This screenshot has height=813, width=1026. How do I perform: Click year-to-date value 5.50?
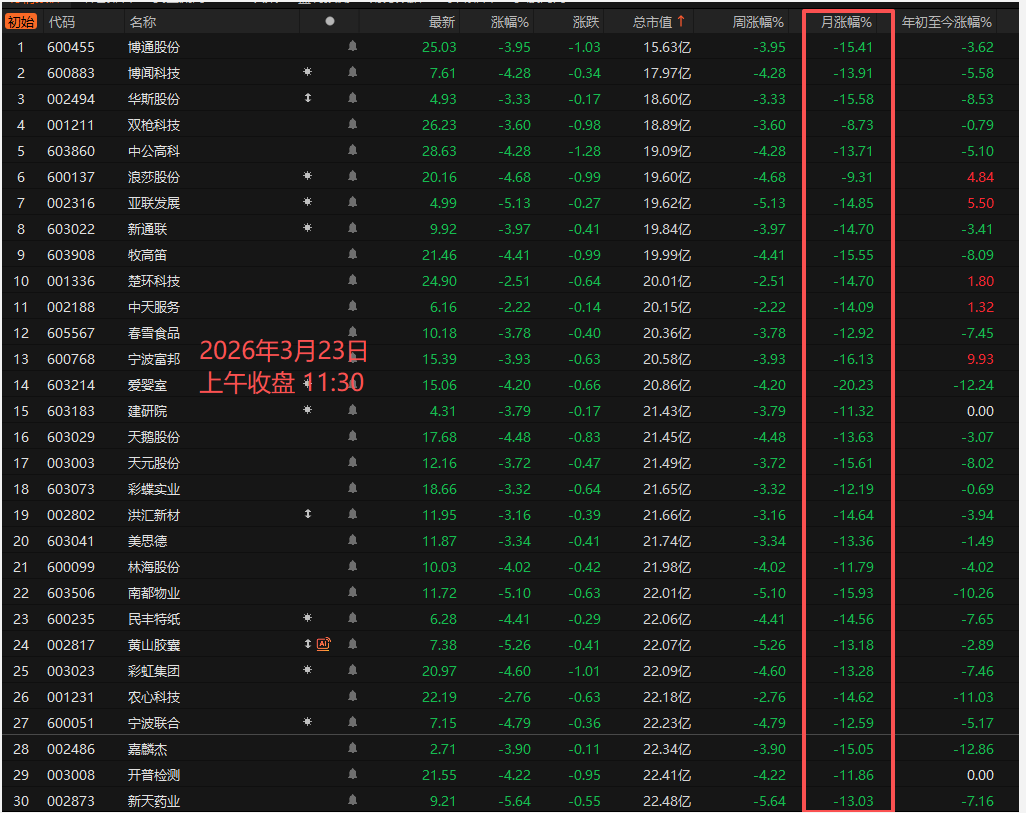point(980,203)
